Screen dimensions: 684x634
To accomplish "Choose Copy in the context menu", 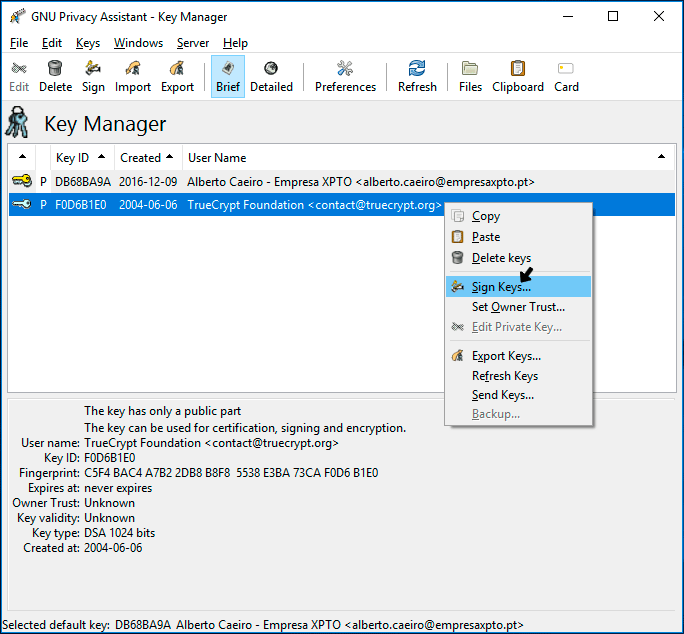I will click(x=518, y=216).
